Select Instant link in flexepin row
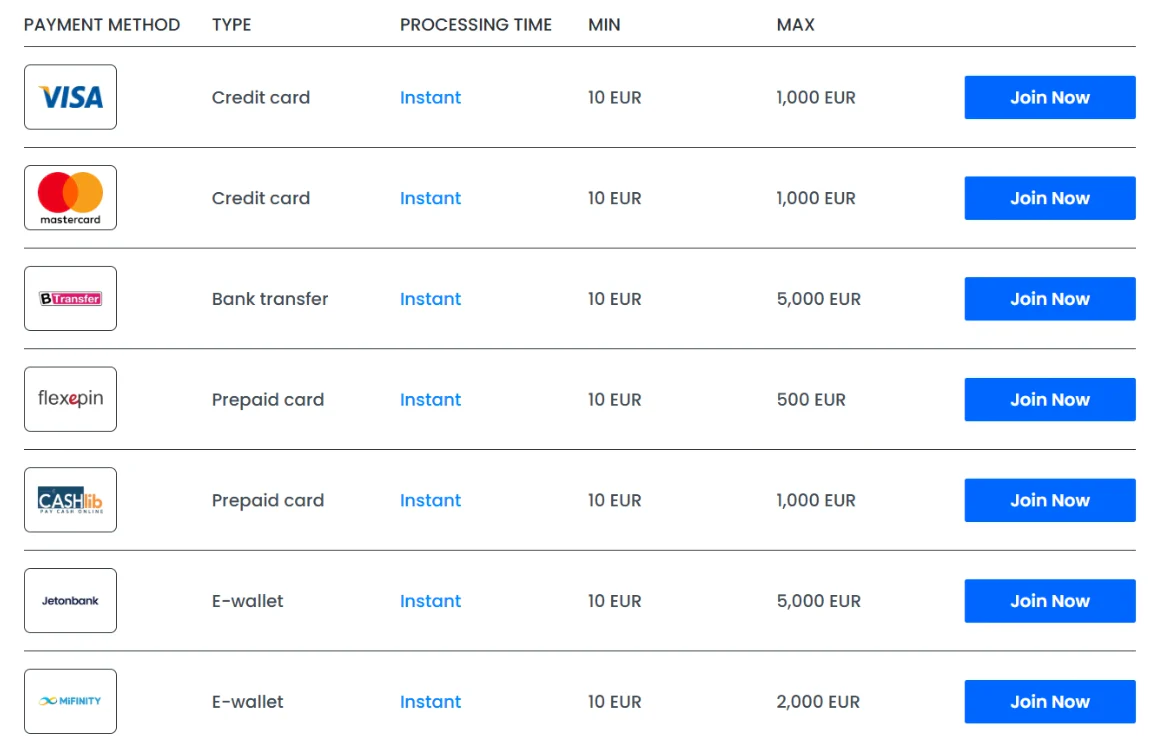 [x=431, y=400]
